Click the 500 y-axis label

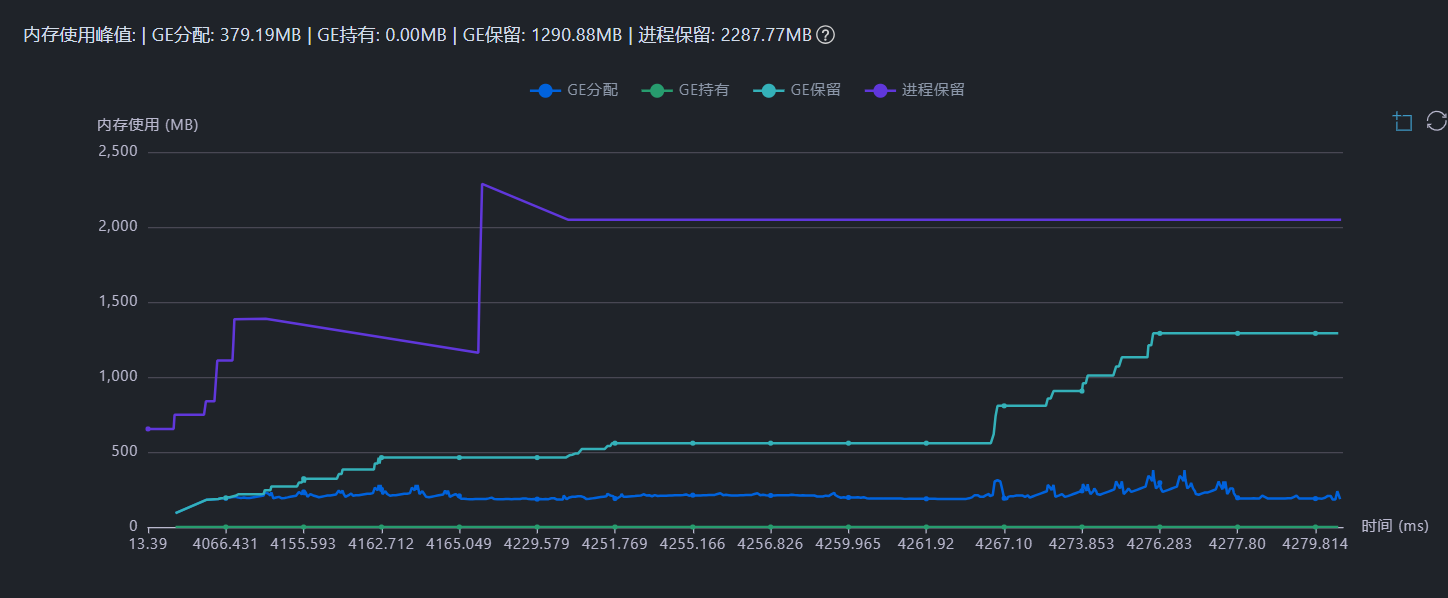(x=125, y=452)
